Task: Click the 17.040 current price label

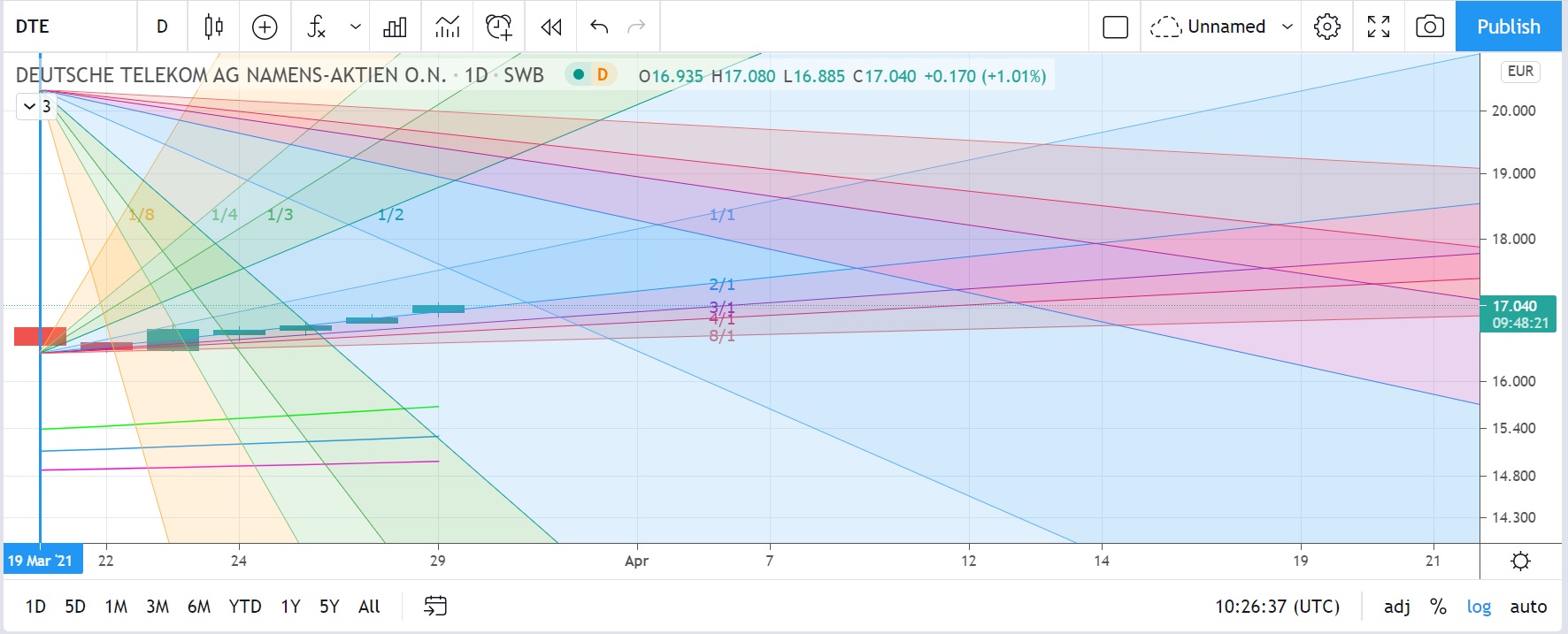Action: [x=1518, y=314]
